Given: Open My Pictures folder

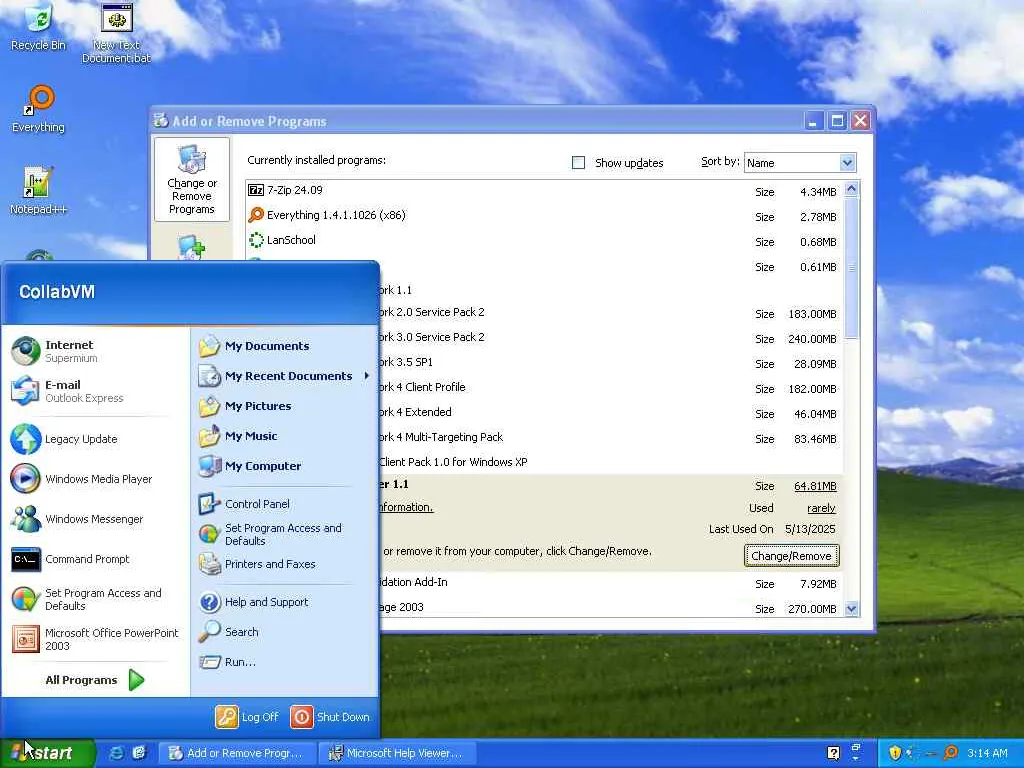Looking at the screenshot, I should coord(285,406).
